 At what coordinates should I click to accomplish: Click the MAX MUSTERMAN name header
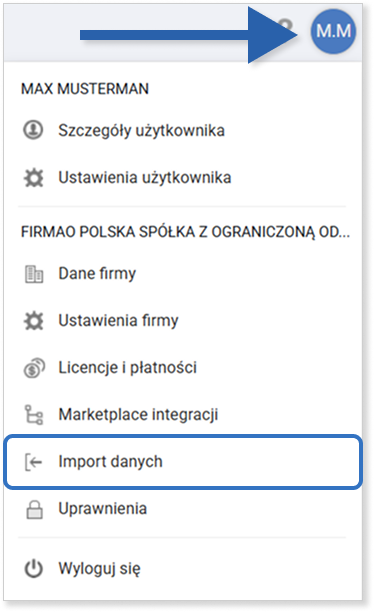(85, 89)
